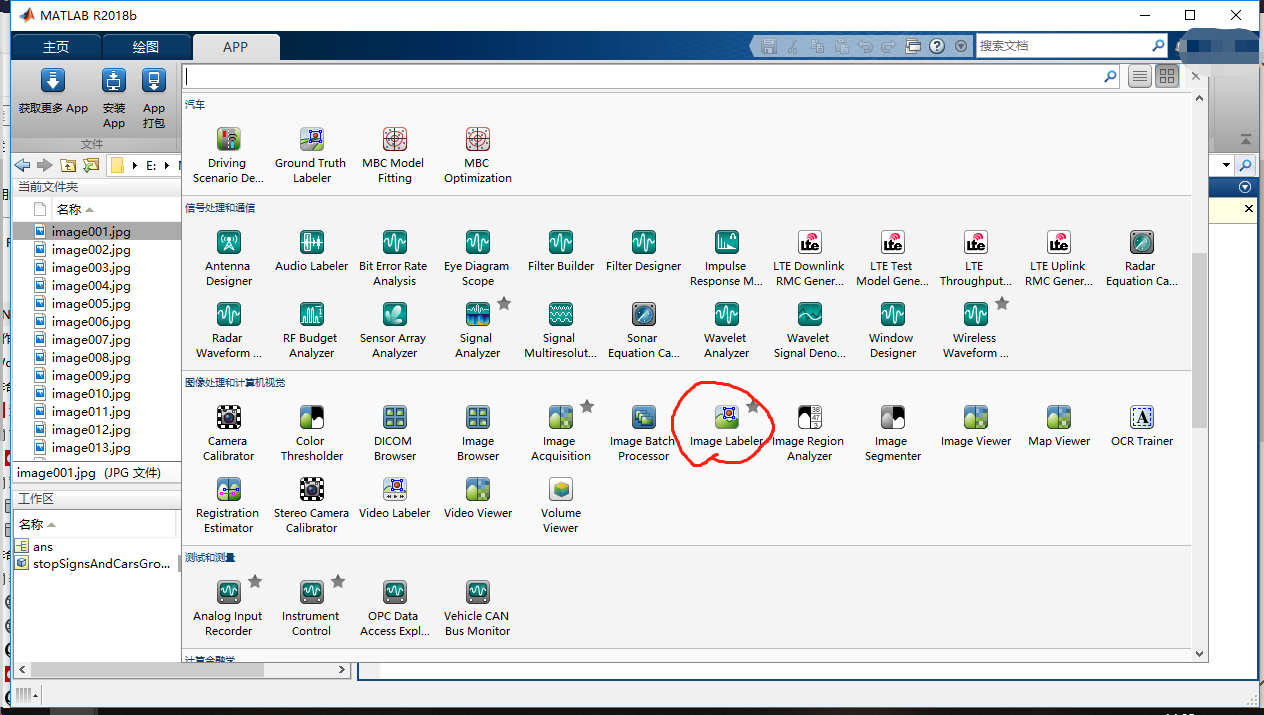Go back using folder navigation arrow
The width and height of the screenshot is (1264, 715).
22,165
